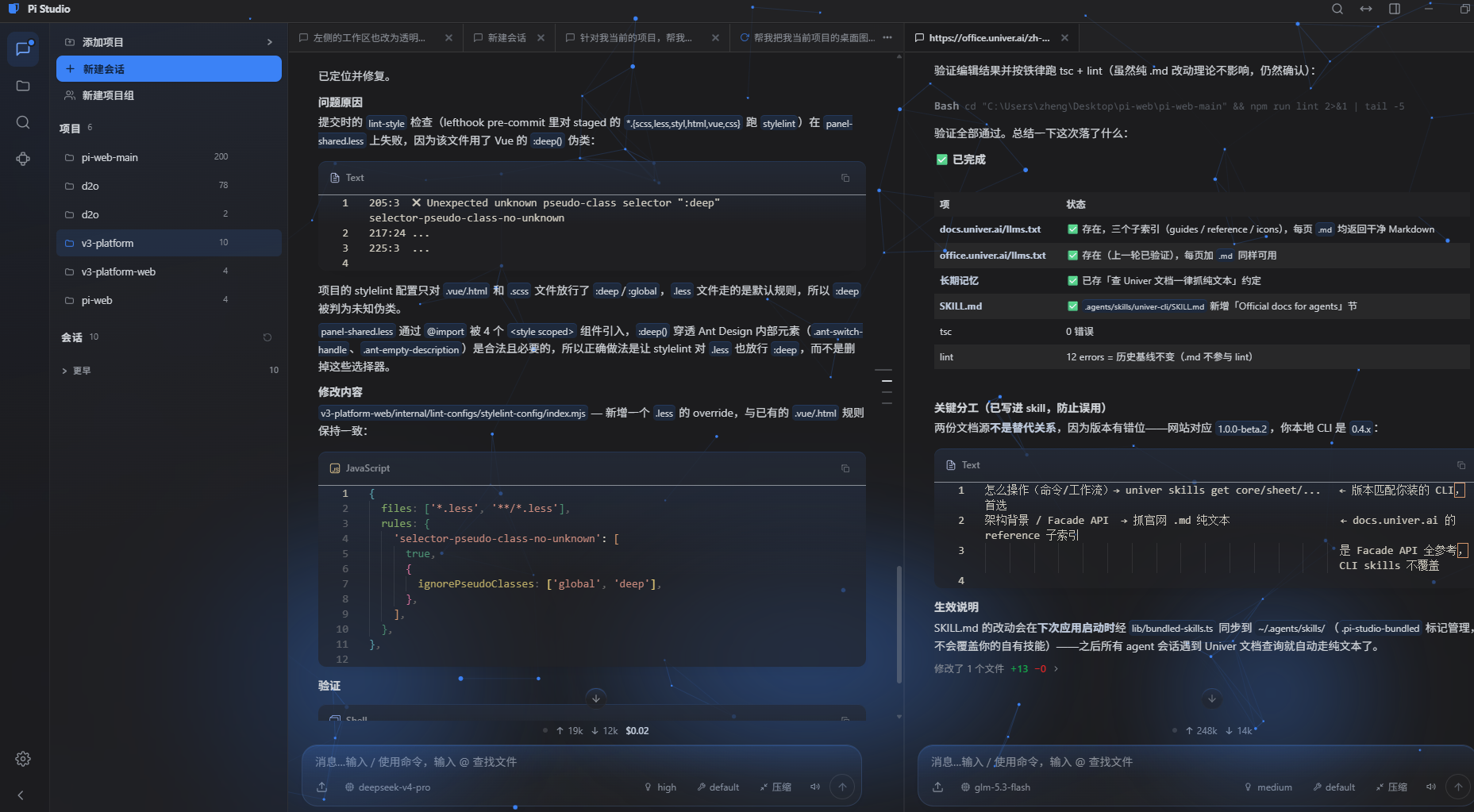This screenshot has width=1474, height=812.
Task: Click the SKILL.md table cell
Action: [x=960, y=306]
